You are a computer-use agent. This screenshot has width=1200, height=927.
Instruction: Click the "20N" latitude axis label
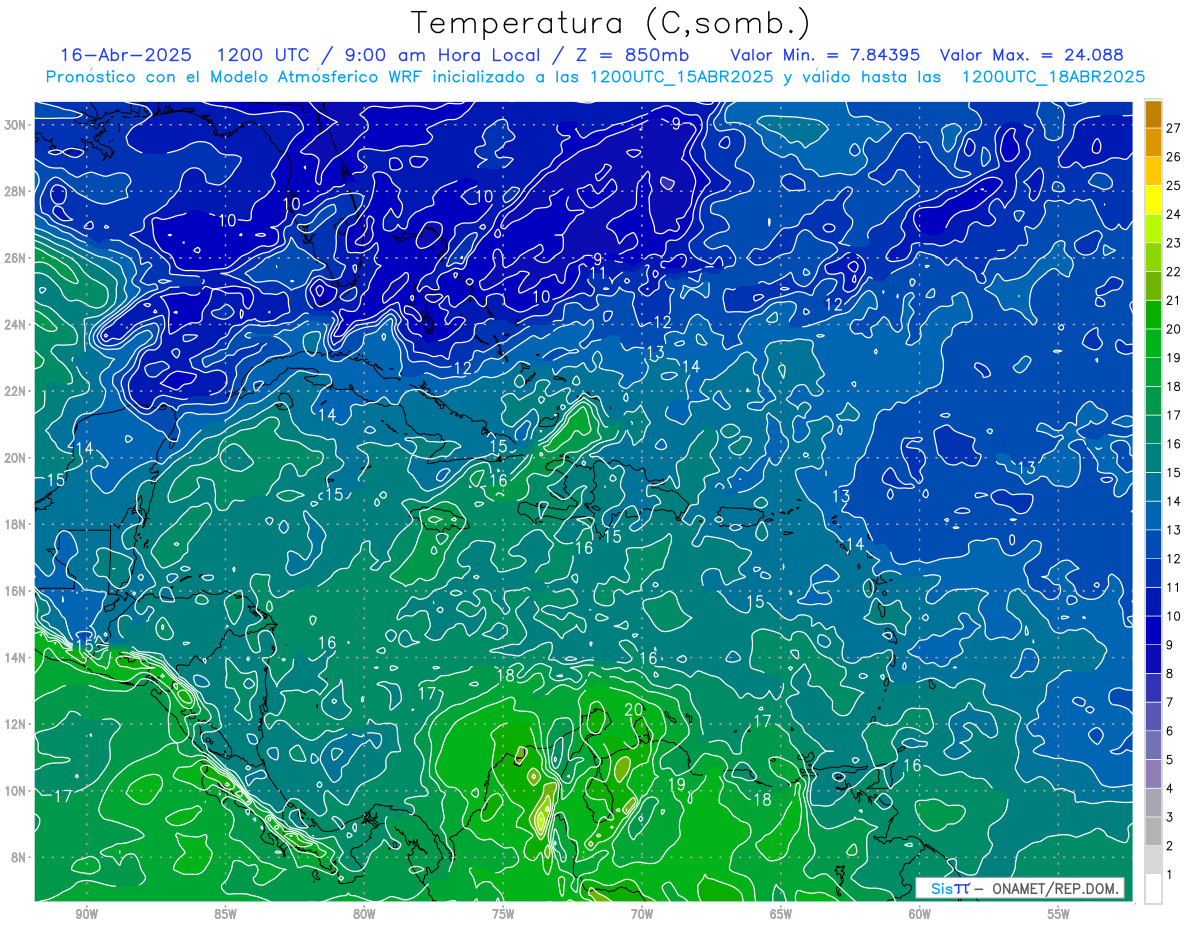coord(14,458)
